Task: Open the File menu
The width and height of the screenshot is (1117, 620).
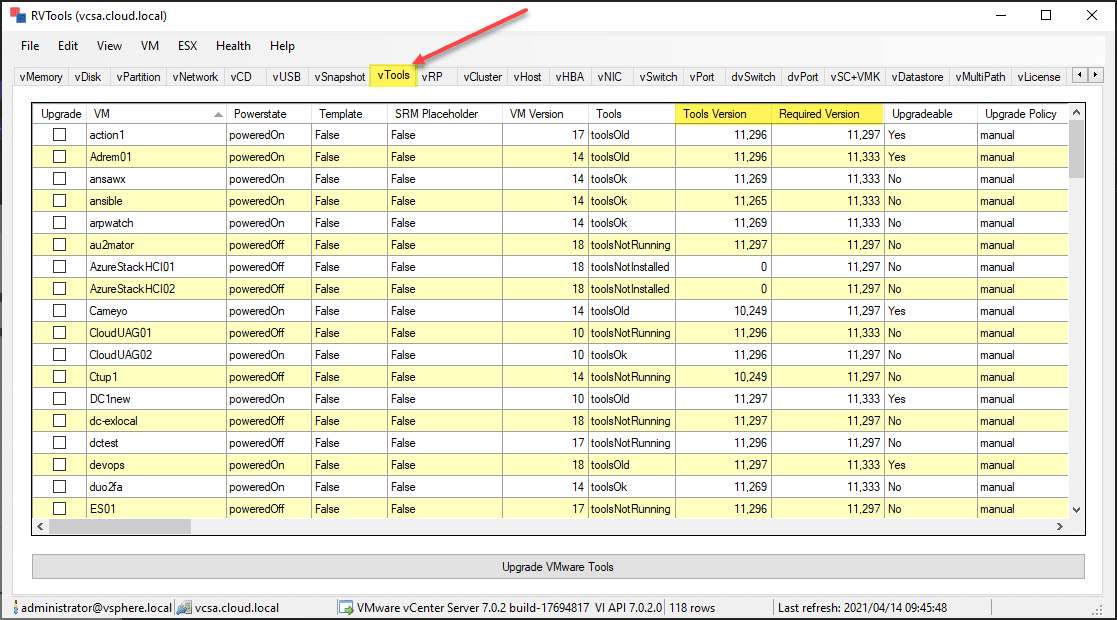Action: click(x=30, y=46)
